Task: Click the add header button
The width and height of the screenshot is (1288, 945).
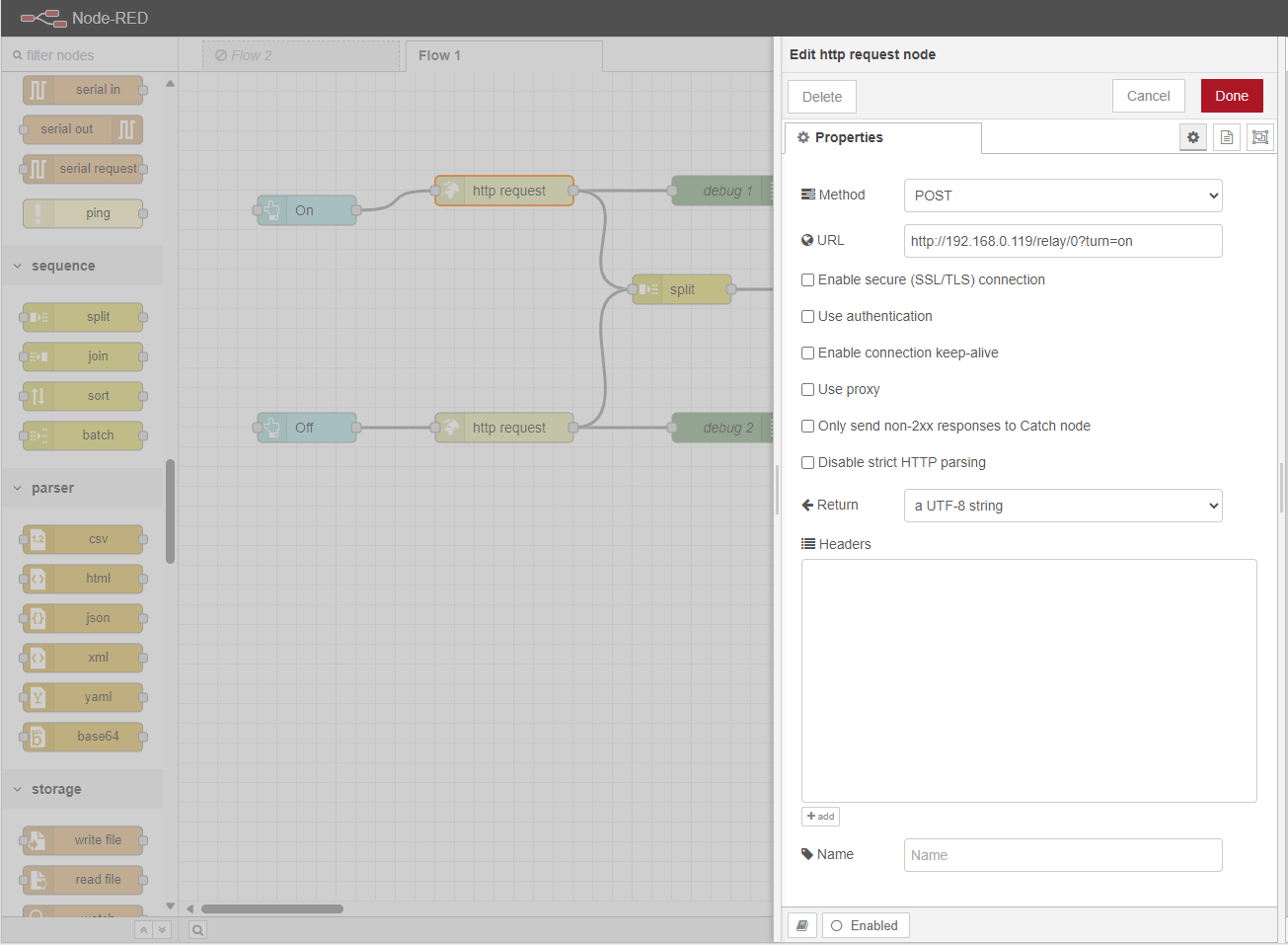Action: [x=820, y=817]
